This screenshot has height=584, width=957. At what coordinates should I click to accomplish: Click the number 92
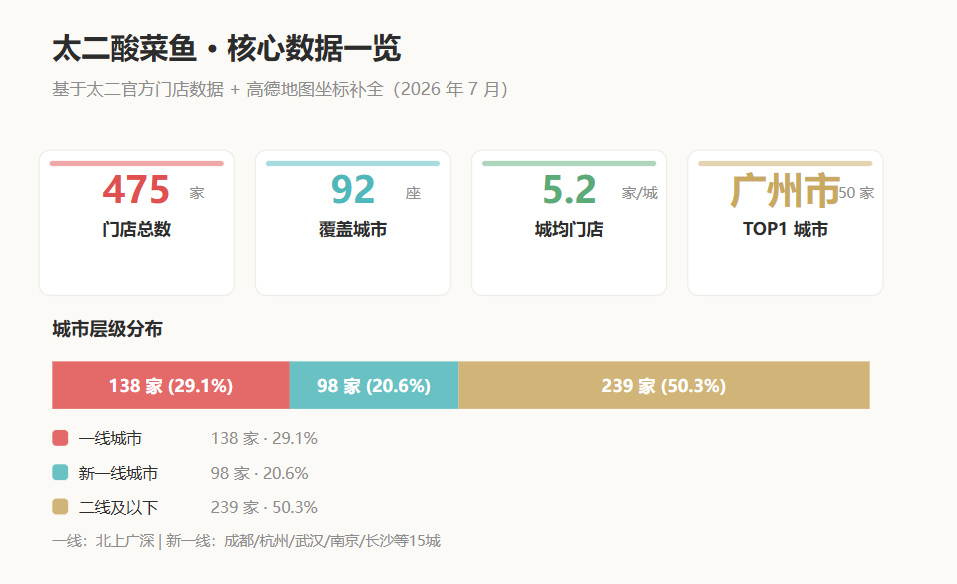tap(353, 190)
